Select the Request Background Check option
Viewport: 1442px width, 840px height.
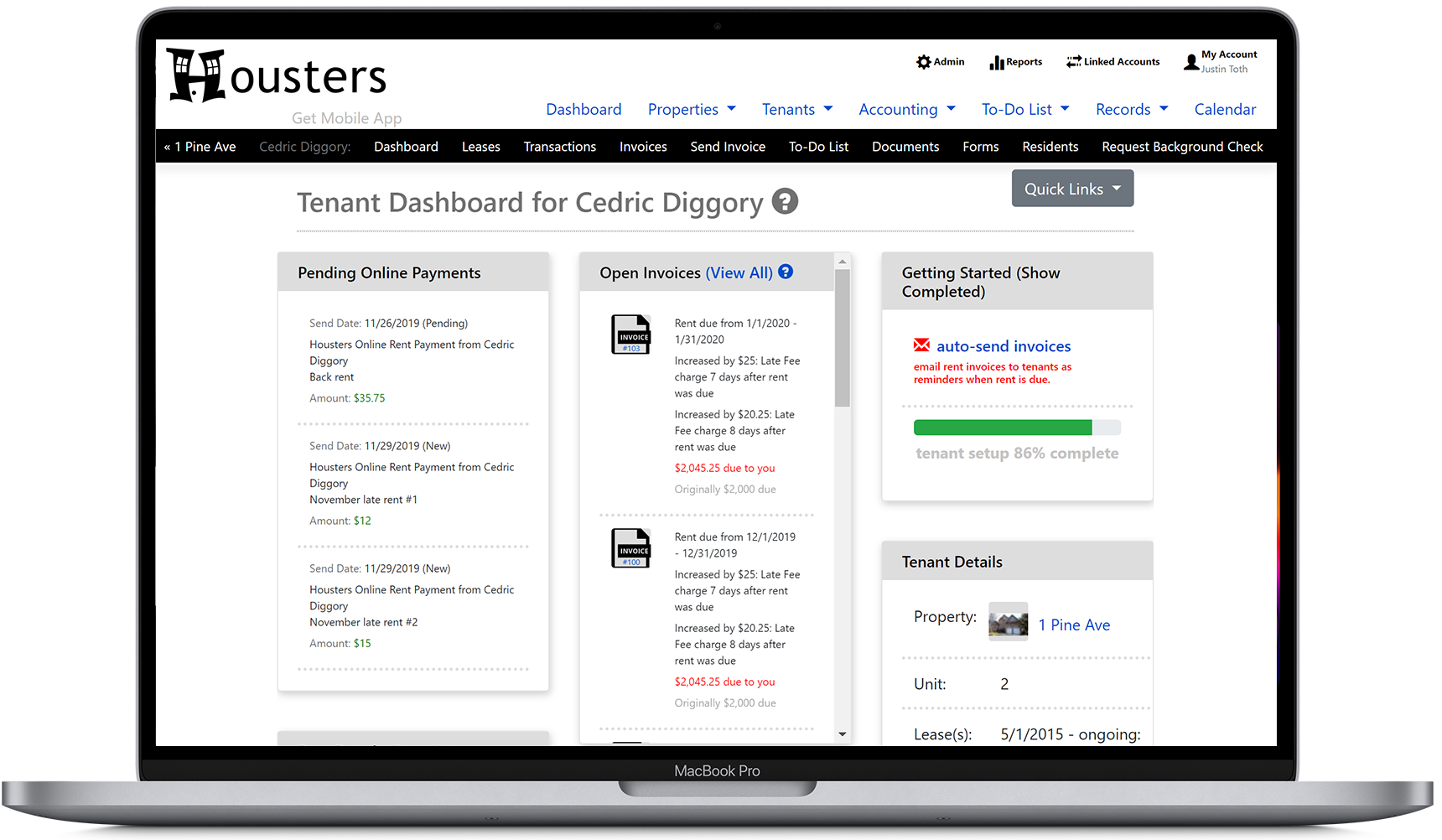click(x=1182, y=147)
